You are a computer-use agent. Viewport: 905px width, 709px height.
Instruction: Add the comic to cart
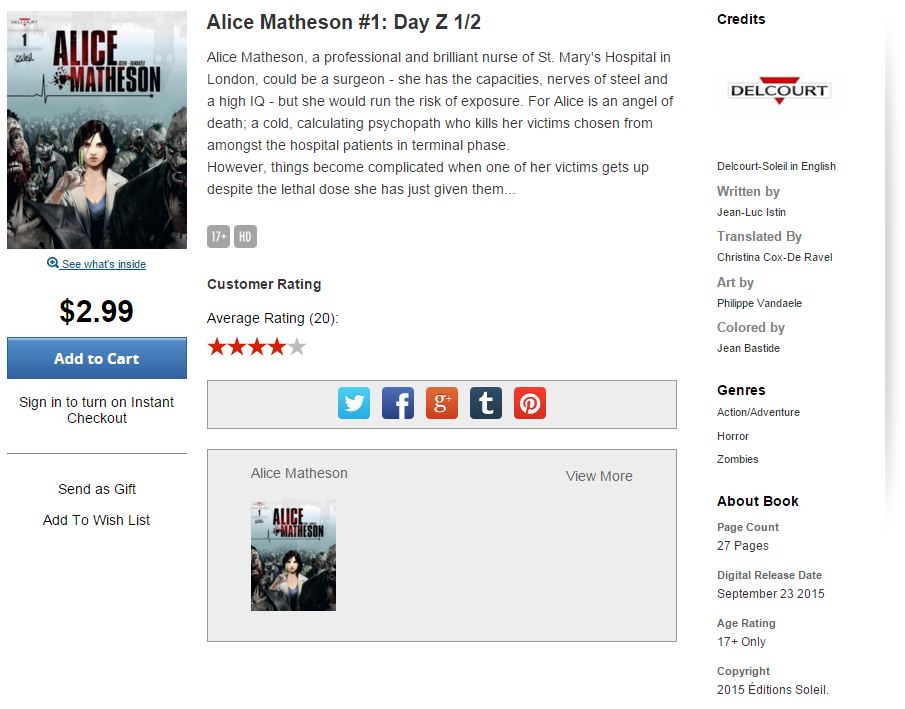point(97,358)
